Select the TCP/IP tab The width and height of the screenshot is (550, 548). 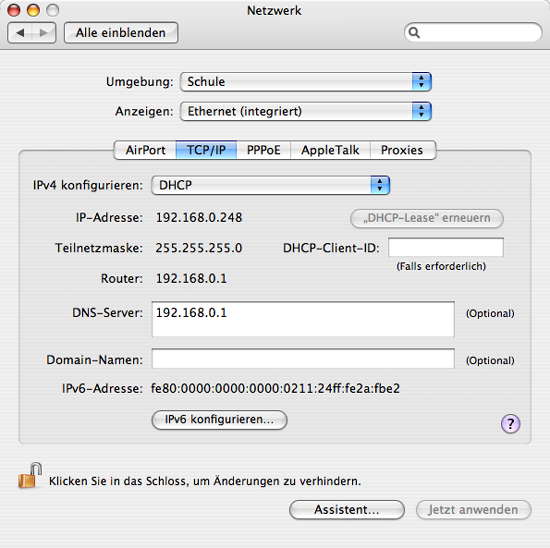click(x=206, y=150)
